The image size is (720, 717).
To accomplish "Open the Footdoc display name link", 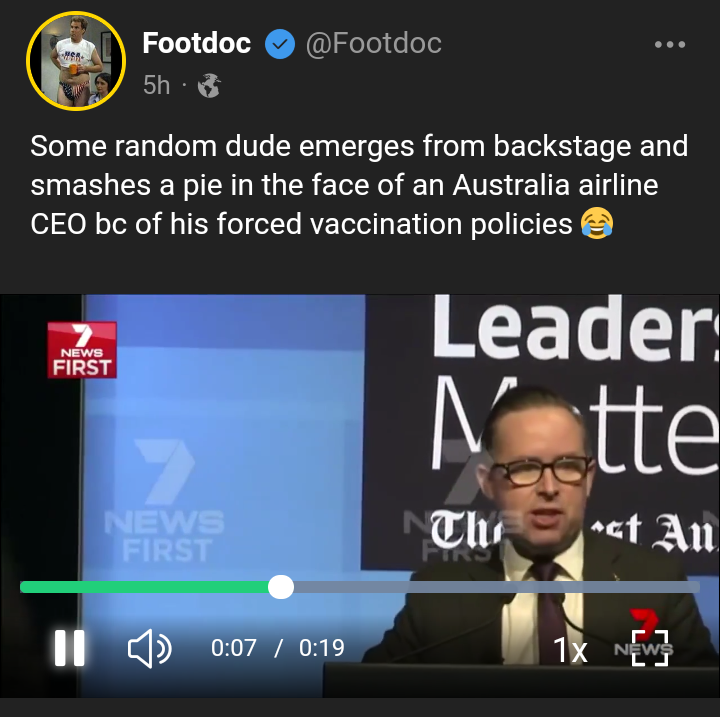I will click(197, 43).
